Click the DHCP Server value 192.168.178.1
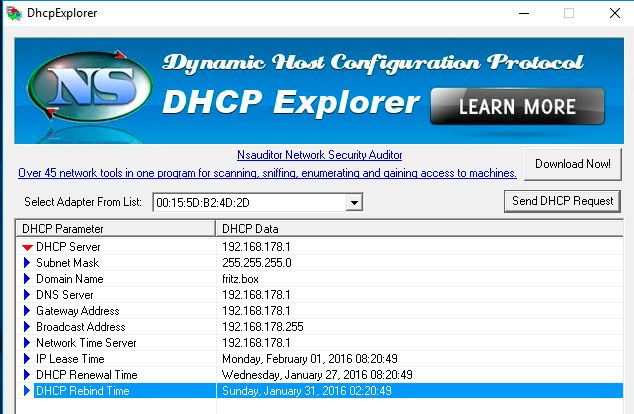The image size is (634, 414). click(x=256, y=247)
